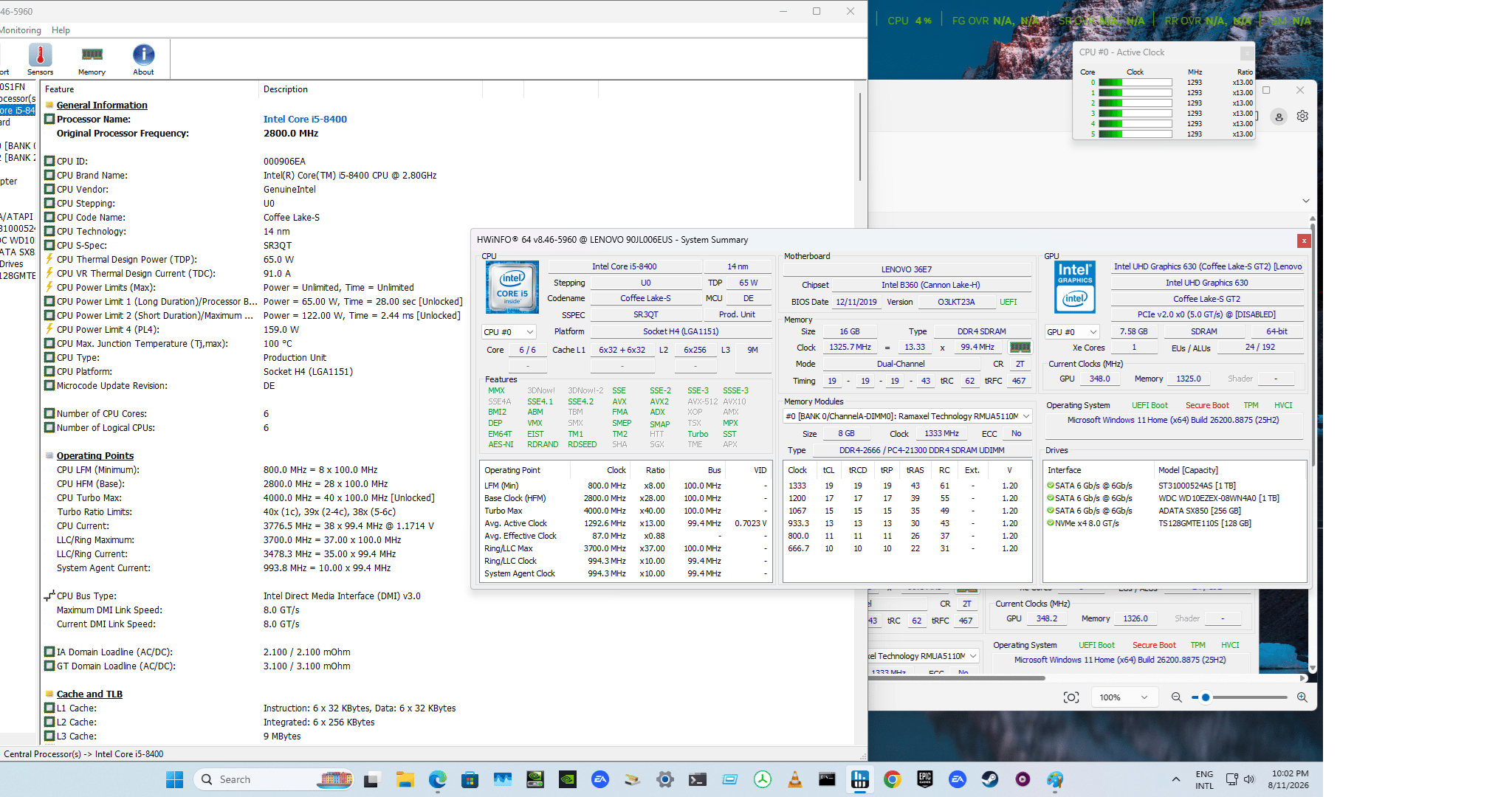This screenshot has height=797, width=1512.
Task: Open the Paint icon on the taskbar
Action: (x=1055, y=779)
